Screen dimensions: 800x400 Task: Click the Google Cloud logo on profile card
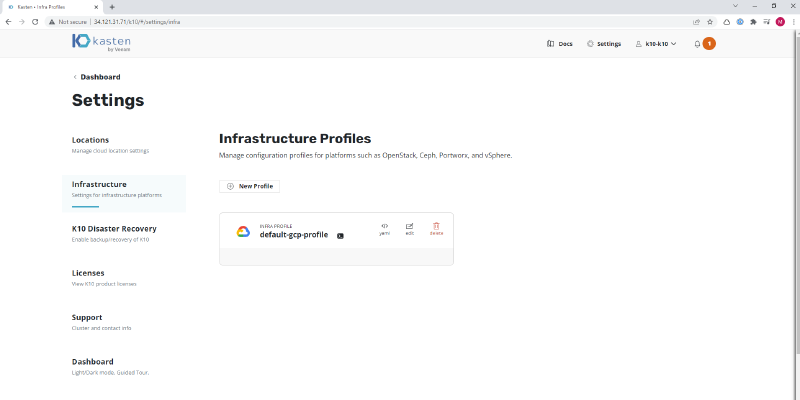[x=243, y=232]
